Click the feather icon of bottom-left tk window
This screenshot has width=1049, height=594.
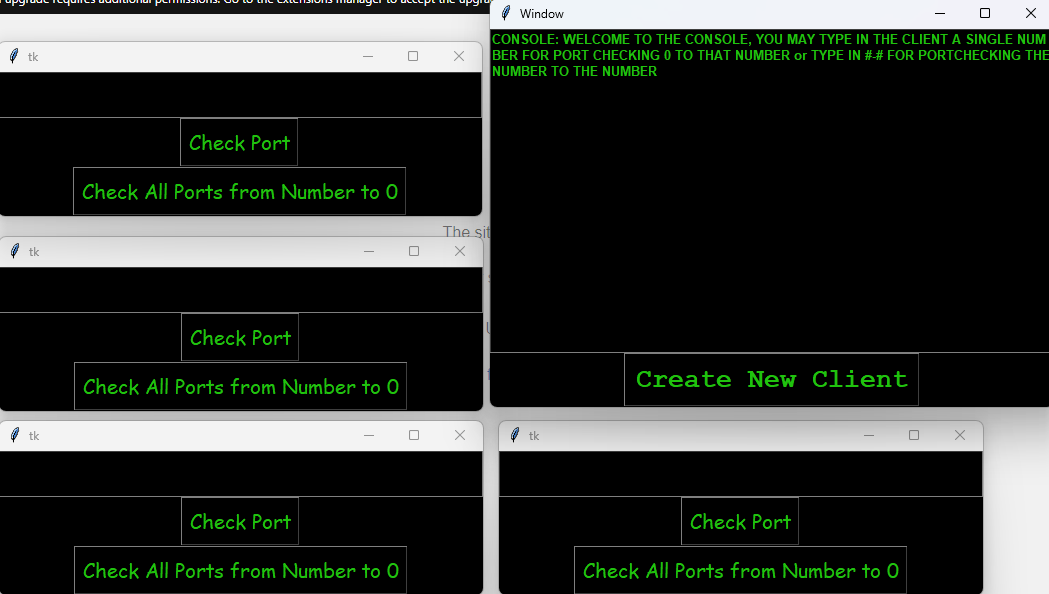point(15,435)
